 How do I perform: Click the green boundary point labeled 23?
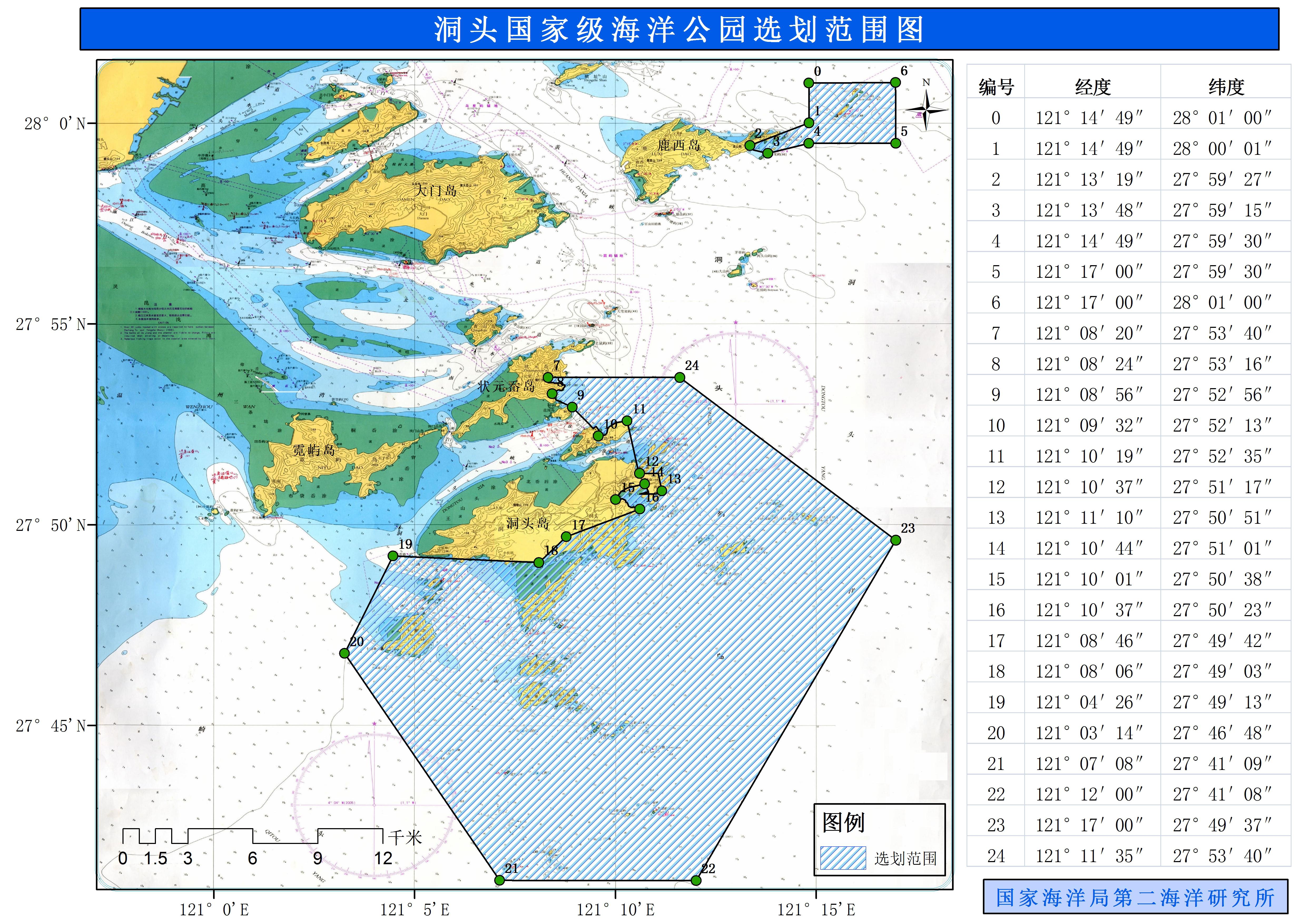click(895, 540)
